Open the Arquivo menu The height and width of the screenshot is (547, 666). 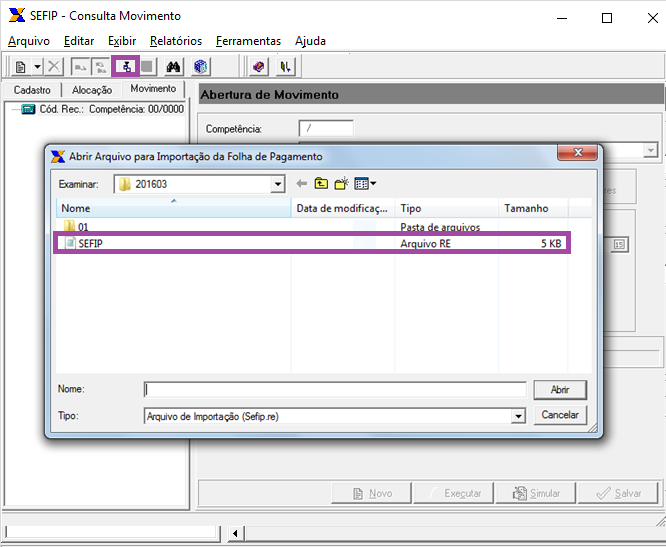(x=29, y=41)
